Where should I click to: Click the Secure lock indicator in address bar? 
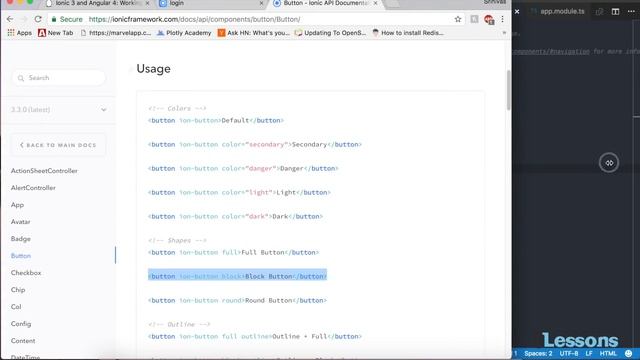(x=67, y=19)
